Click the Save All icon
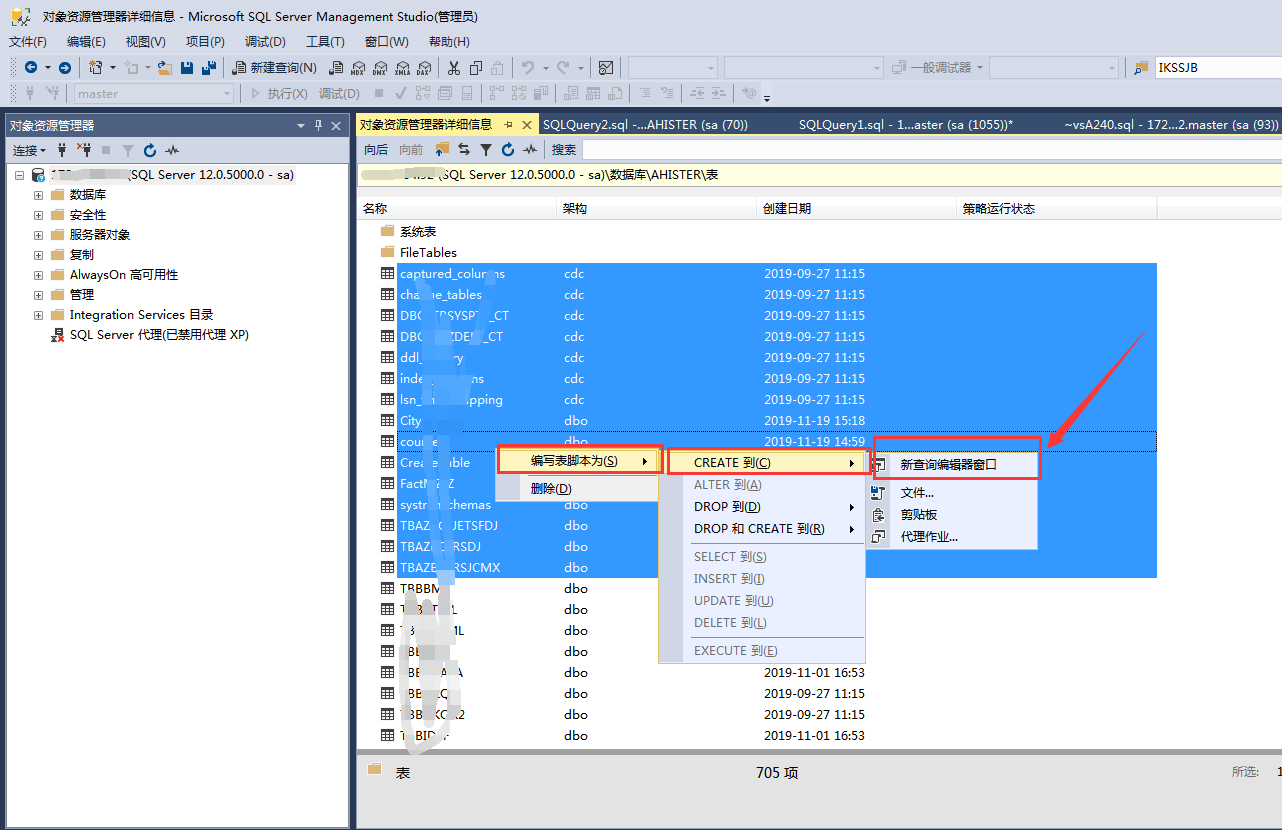The height and width of the screenshot is (830, 1282). click(209, 68)
